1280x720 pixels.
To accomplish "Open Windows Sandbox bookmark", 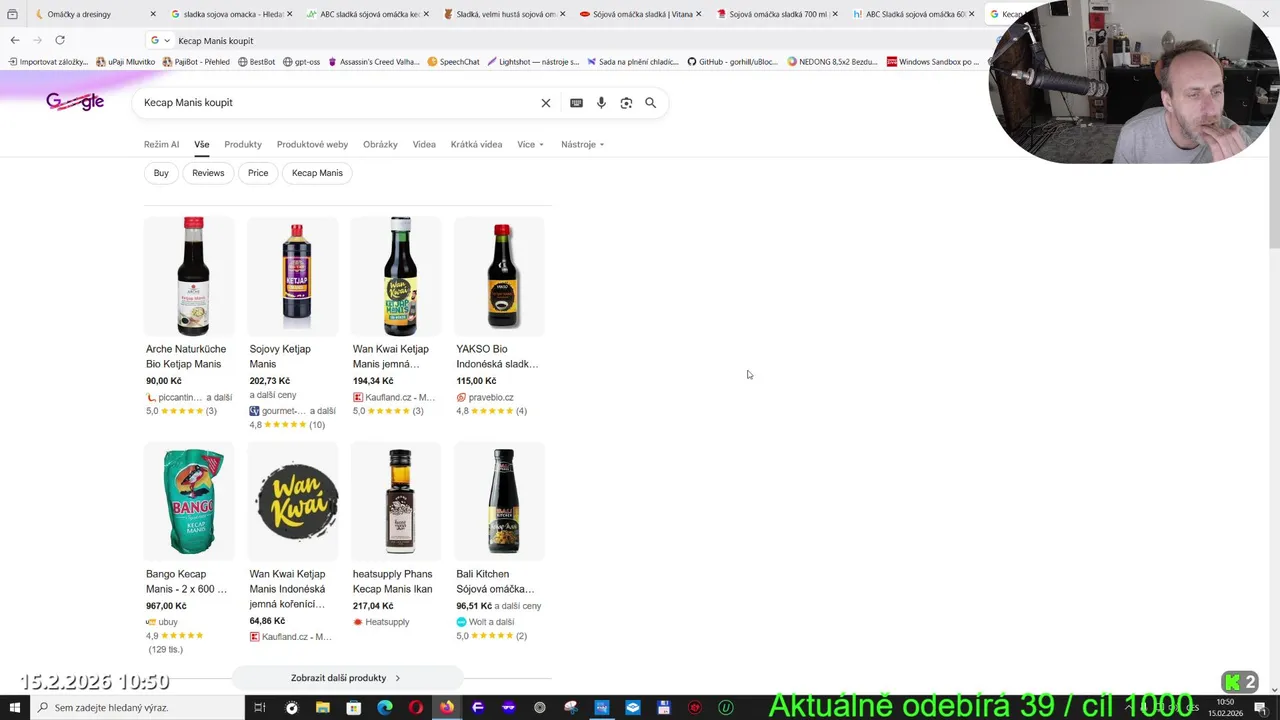I will [x=933, y=62].
